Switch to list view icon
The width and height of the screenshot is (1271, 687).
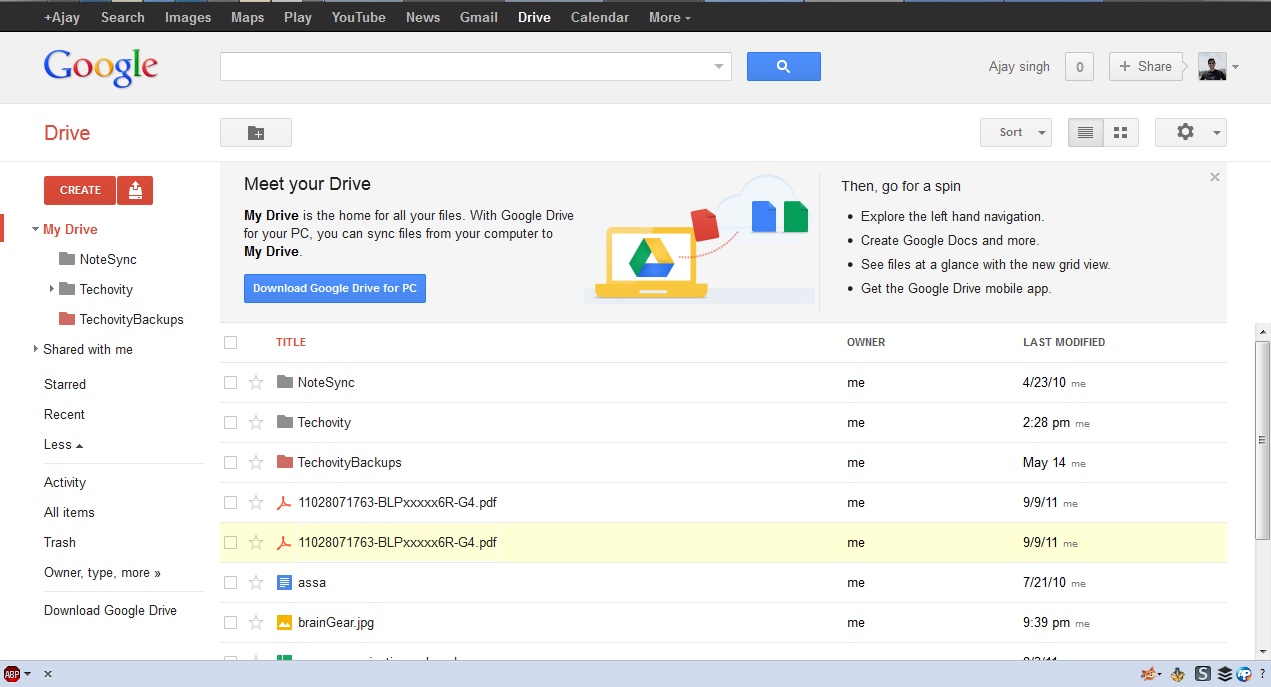coord(1085,132)
